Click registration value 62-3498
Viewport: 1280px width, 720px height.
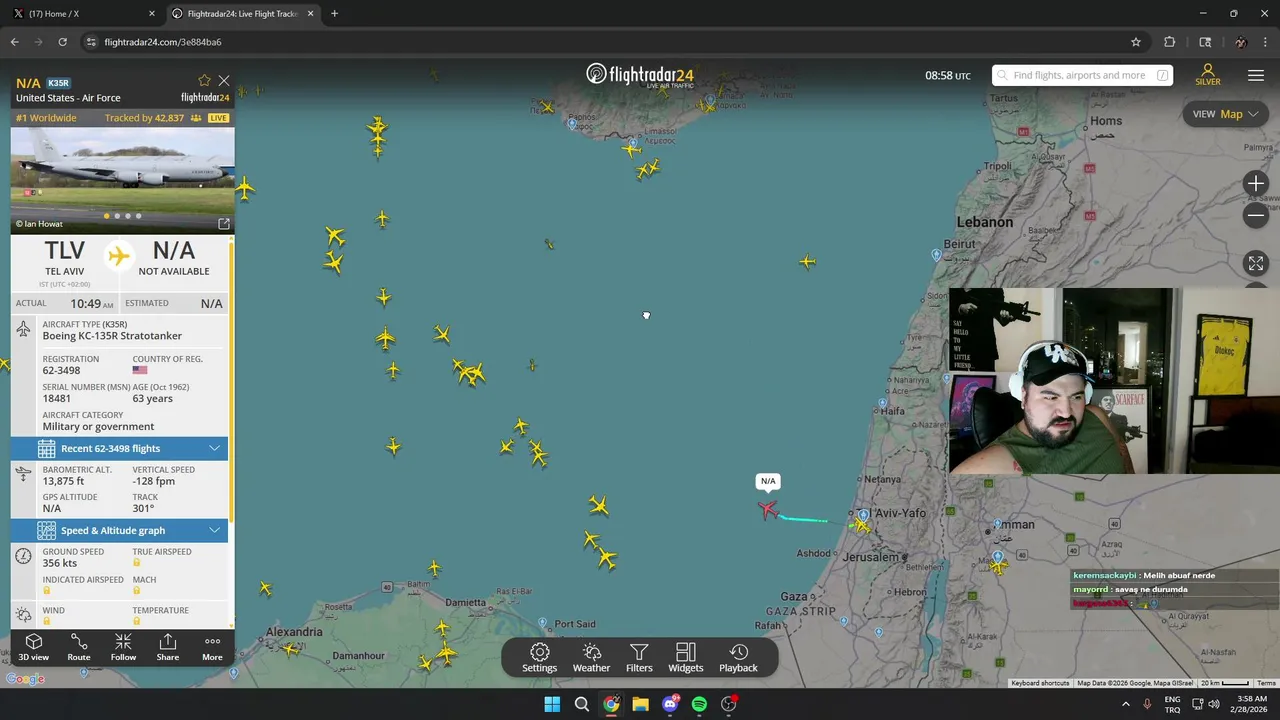[x=61, y=371]
